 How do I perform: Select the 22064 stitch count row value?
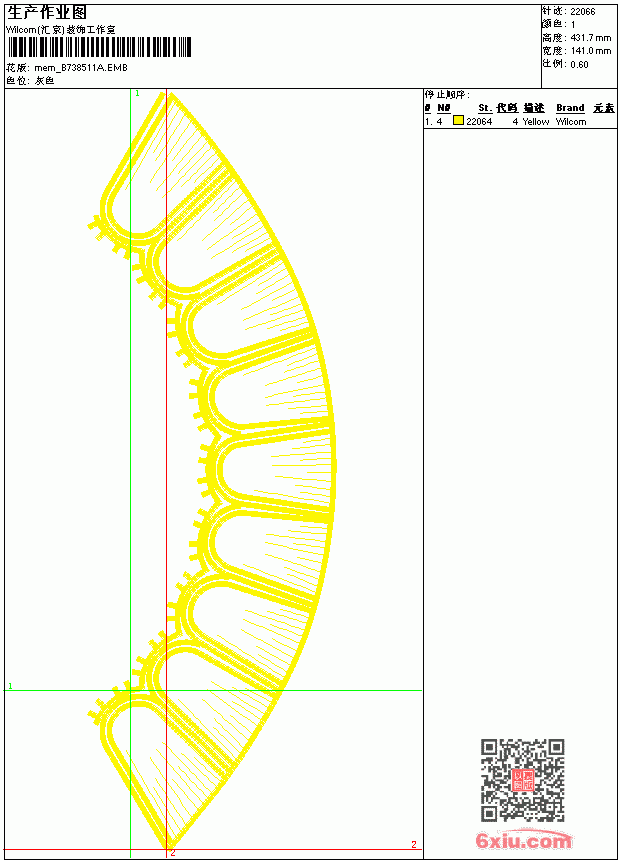coord(479,122)
